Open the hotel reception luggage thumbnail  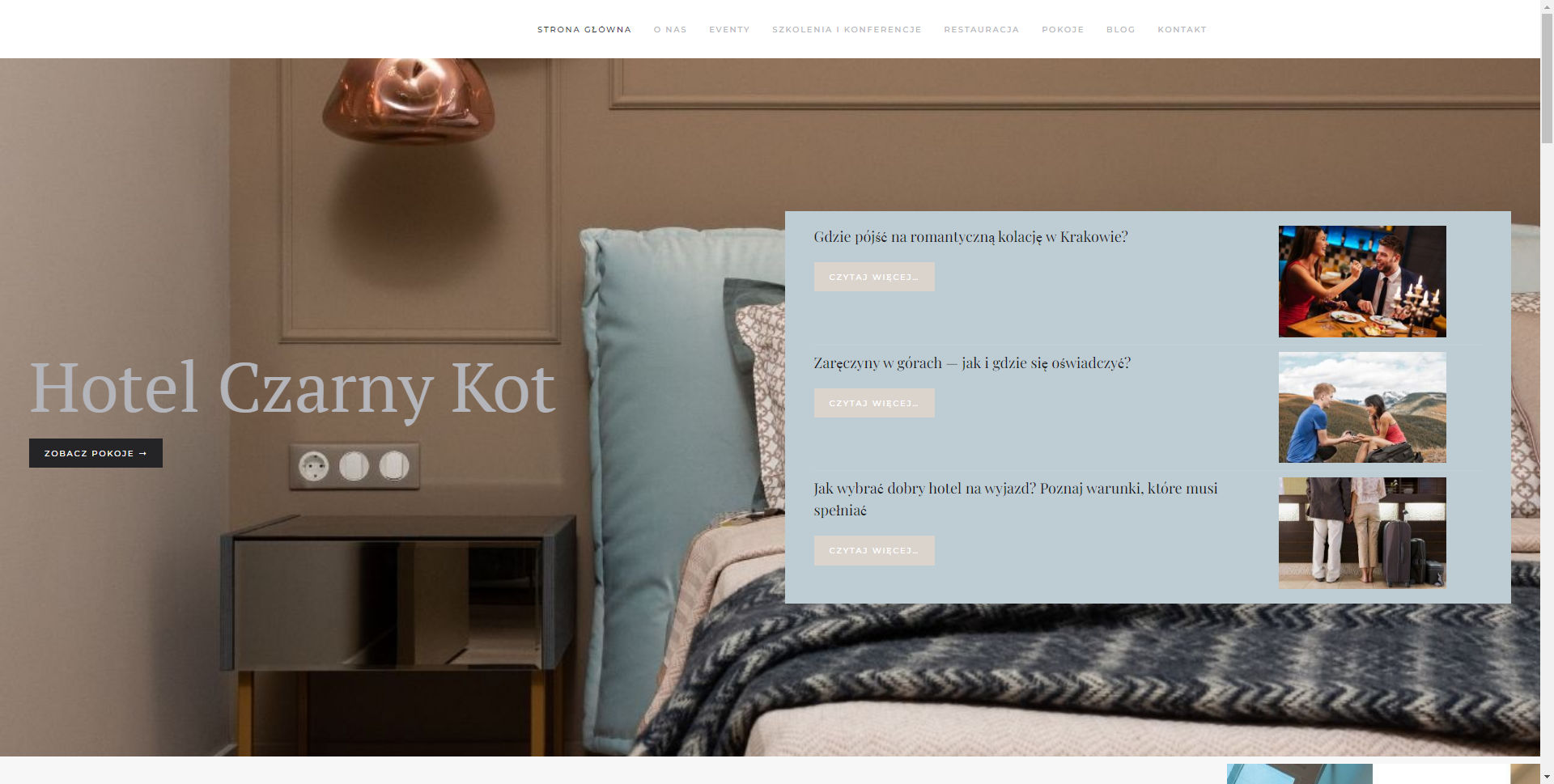pyautogui.click(x=1362, y=532)
